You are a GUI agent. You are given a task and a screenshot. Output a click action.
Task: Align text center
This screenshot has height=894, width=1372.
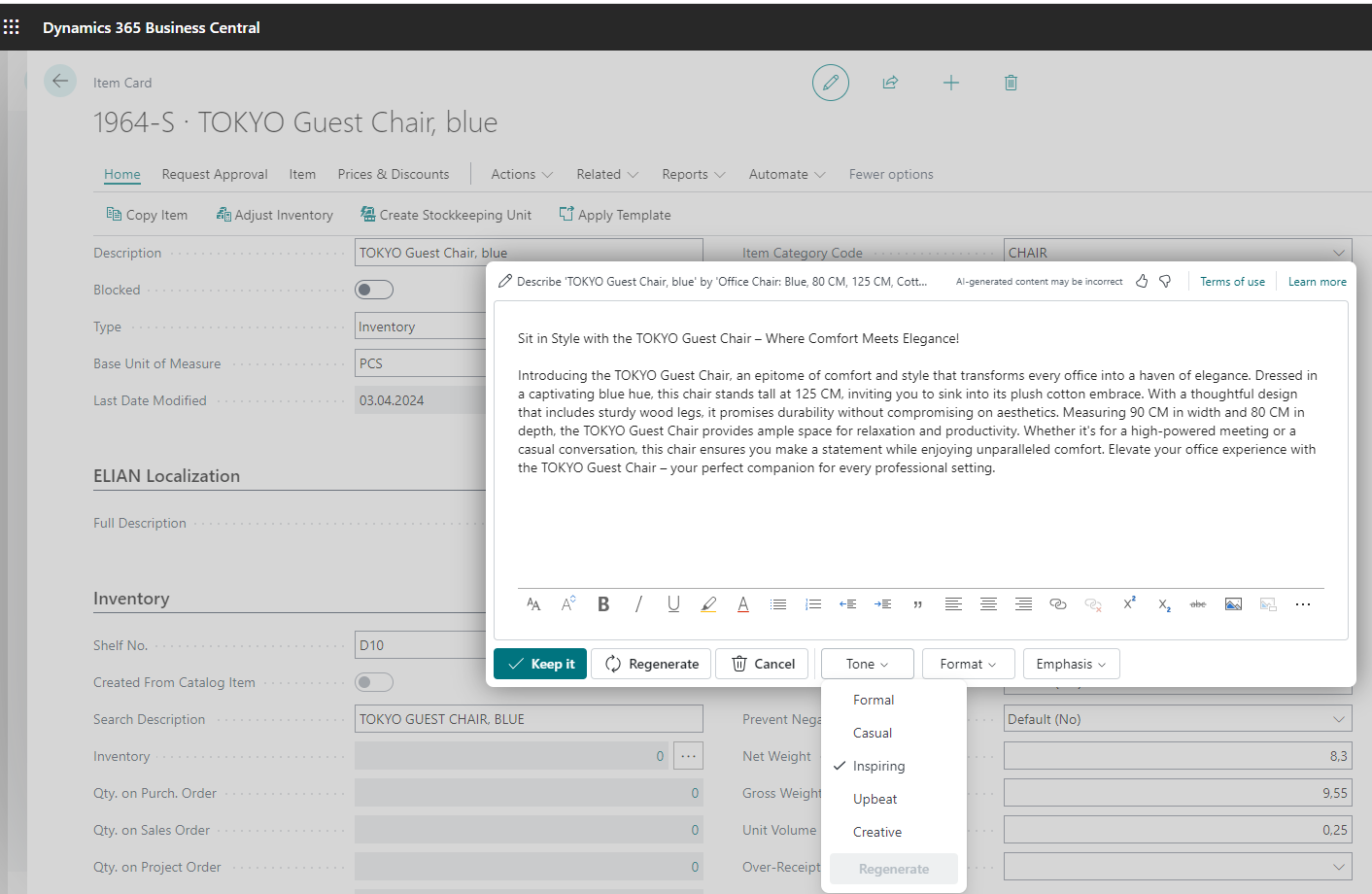click(988, 604)
